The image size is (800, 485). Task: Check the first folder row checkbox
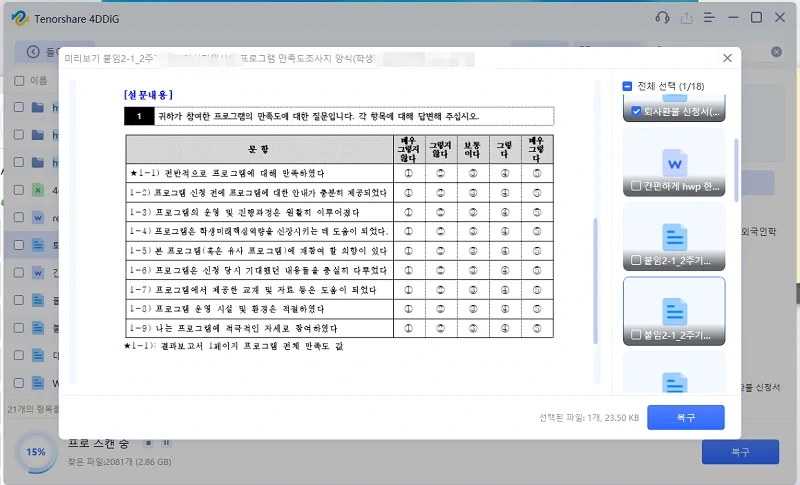(19, 107)
